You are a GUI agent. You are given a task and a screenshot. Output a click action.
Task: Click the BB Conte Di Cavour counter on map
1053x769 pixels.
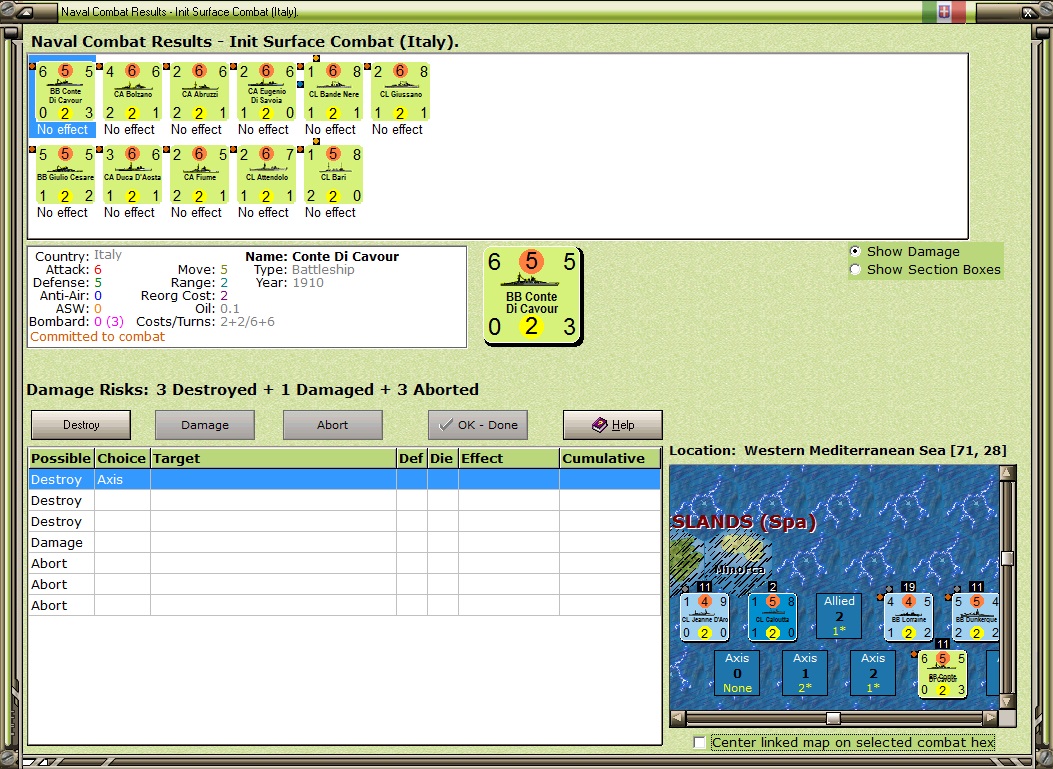942,674
